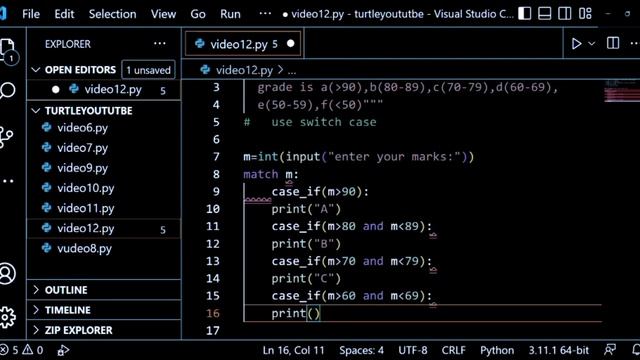Select video12.py under Open Editors
Screen dimensions: 640x360
click(104, 90)
